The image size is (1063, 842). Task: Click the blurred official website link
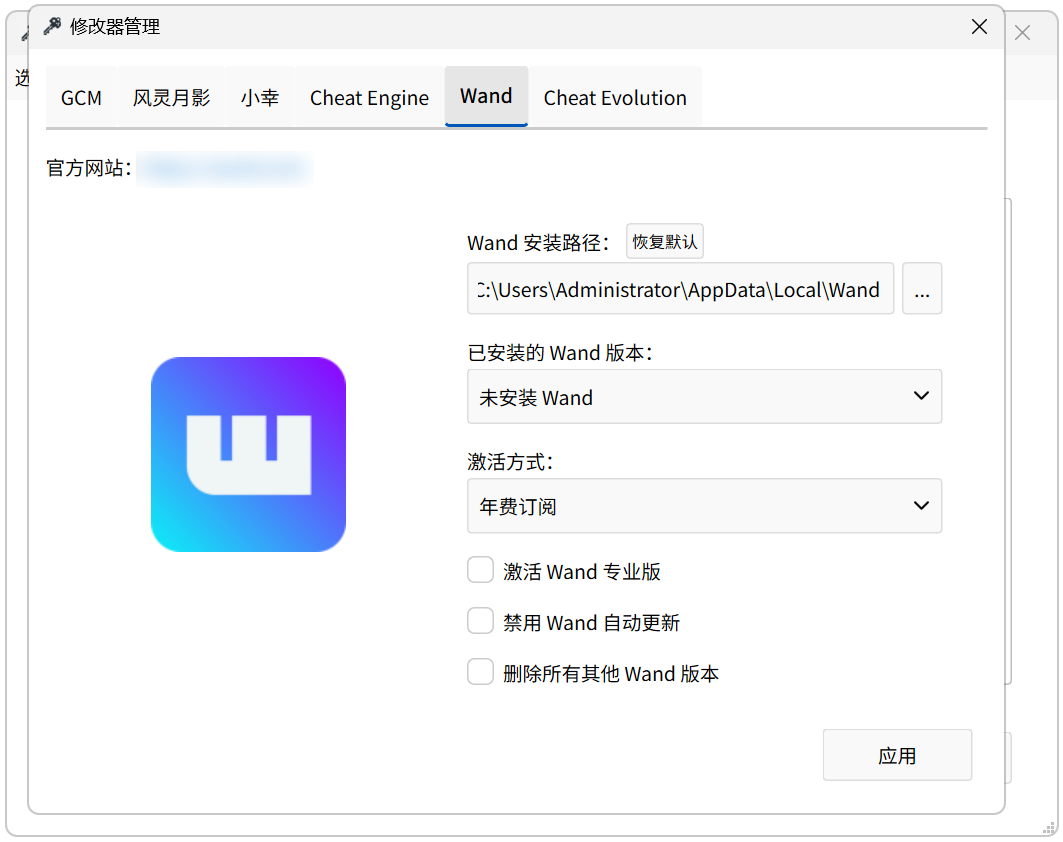point(224,168)
